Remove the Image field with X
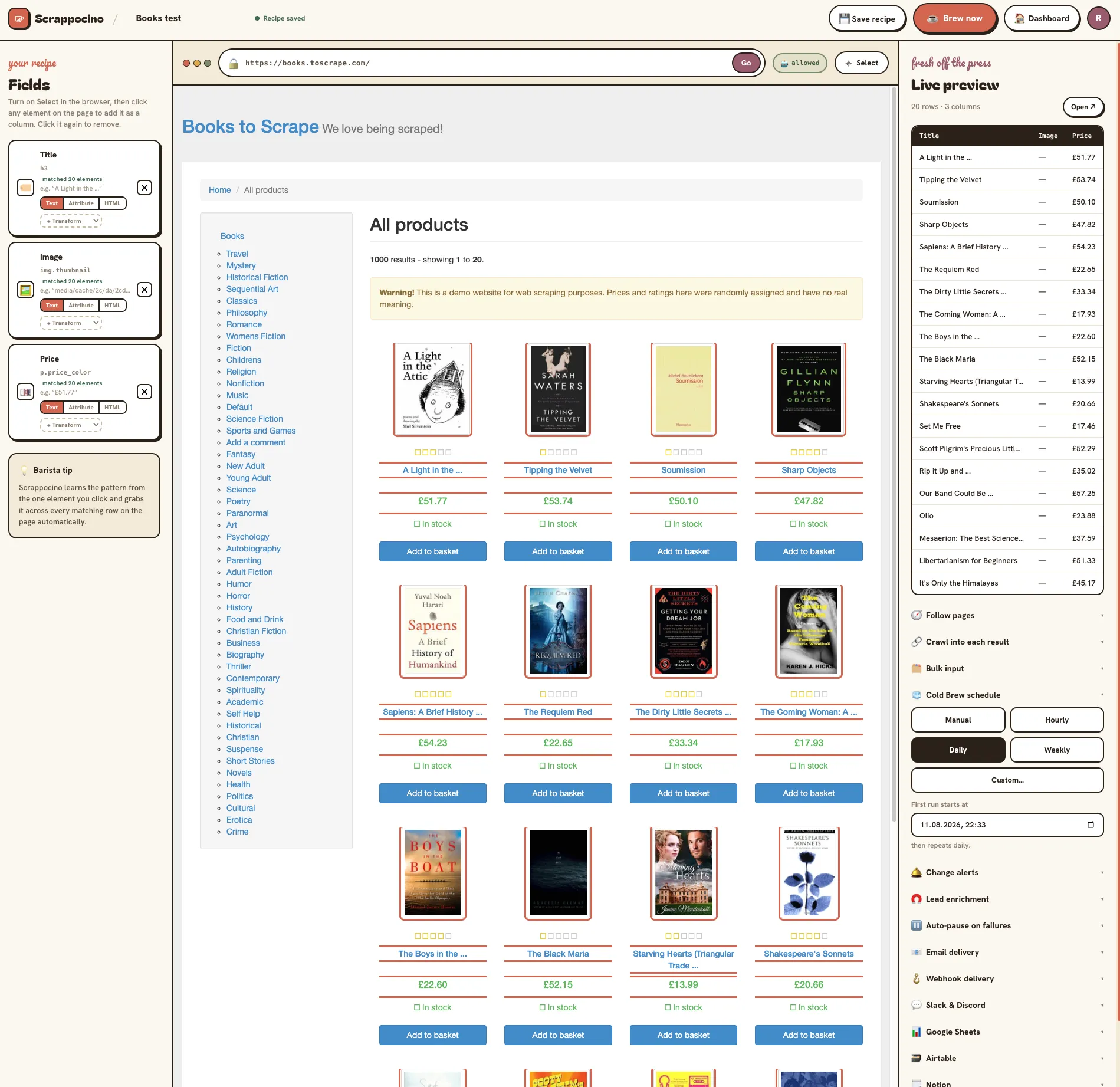 pyautogui.click(x=144, y=290)
